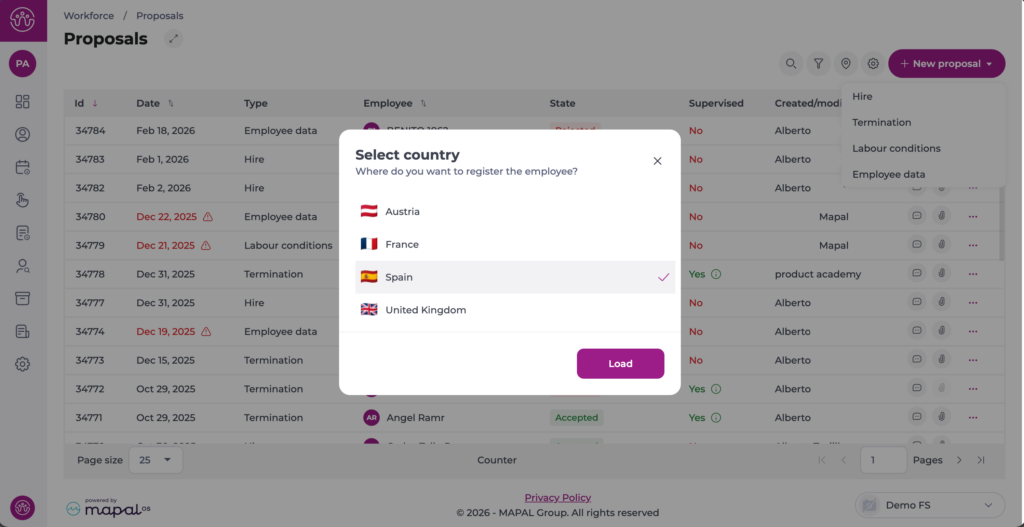Open the calendar icon in left sidebar
The height and width of the screenshot is (527, 1024).
point(22,167)
